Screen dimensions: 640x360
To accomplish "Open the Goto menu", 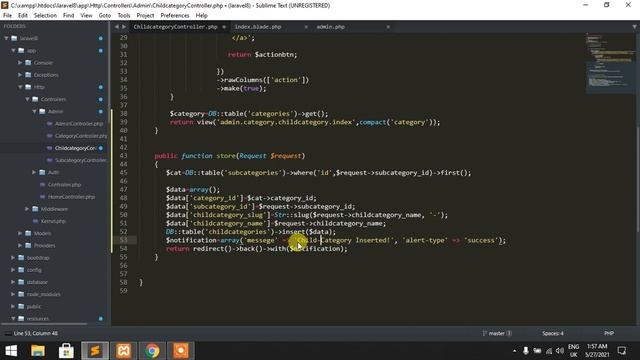I will pos(105,16).
